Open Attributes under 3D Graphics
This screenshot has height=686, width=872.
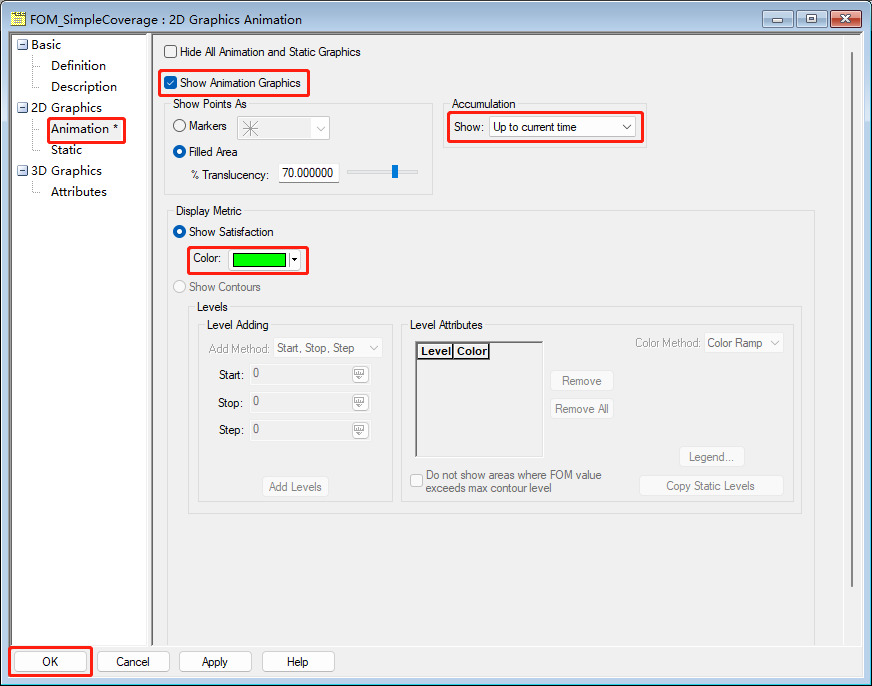[x=78, y=192]
